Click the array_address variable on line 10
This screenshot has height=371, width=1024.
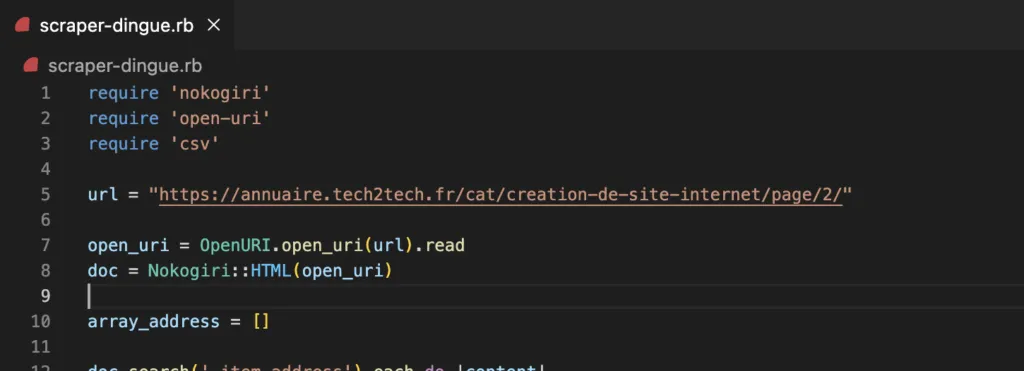click(x=153, y=321)
